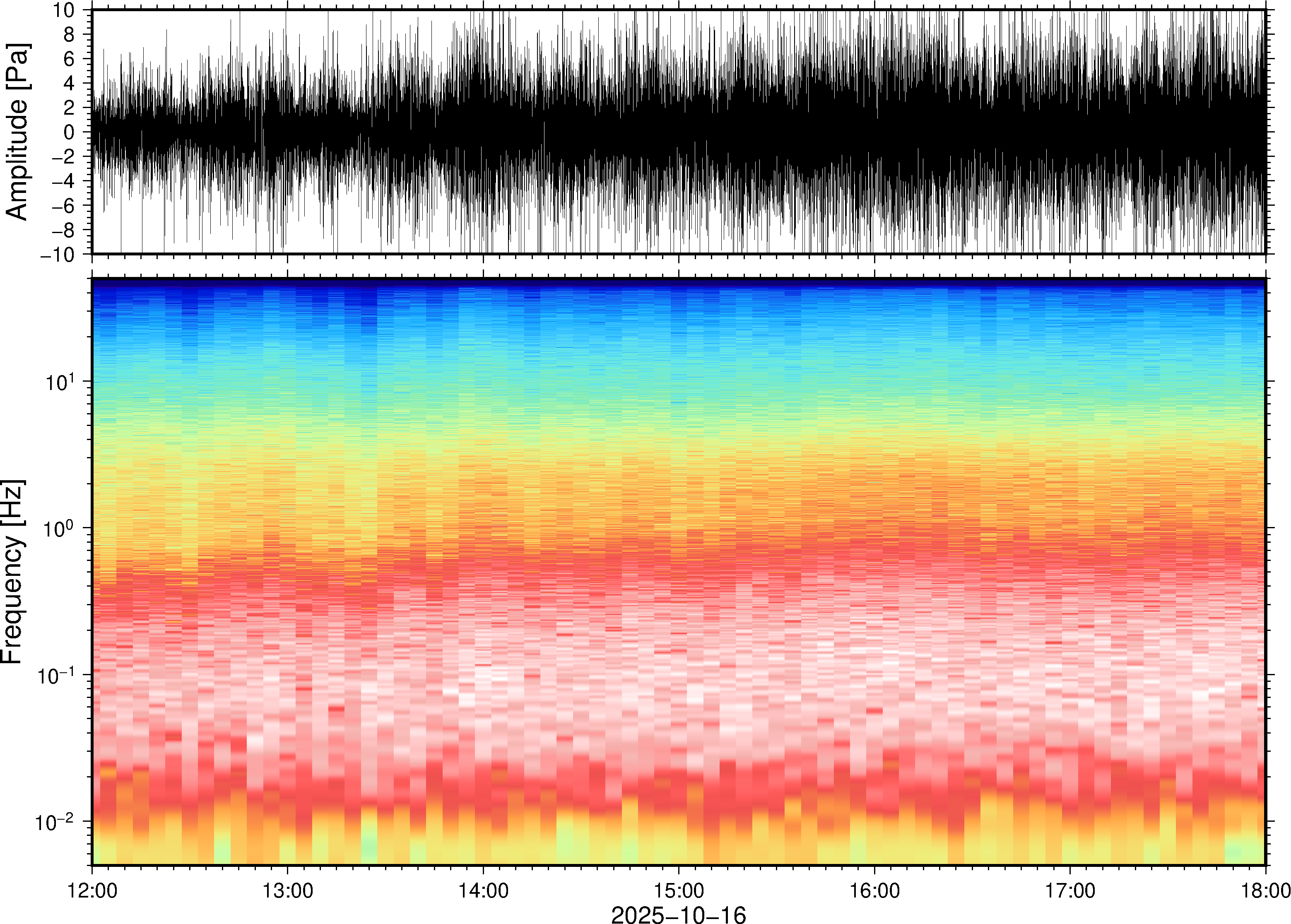Viewport: 1291px width, 924px height.
Task: Click the 13:00 time axis label
Action: click(287, 890)
